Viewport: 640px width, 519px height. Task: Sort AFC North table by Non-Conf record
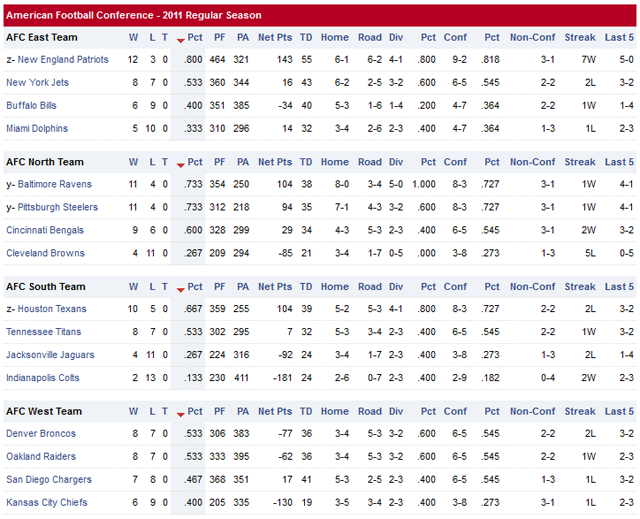click(533, 162)
